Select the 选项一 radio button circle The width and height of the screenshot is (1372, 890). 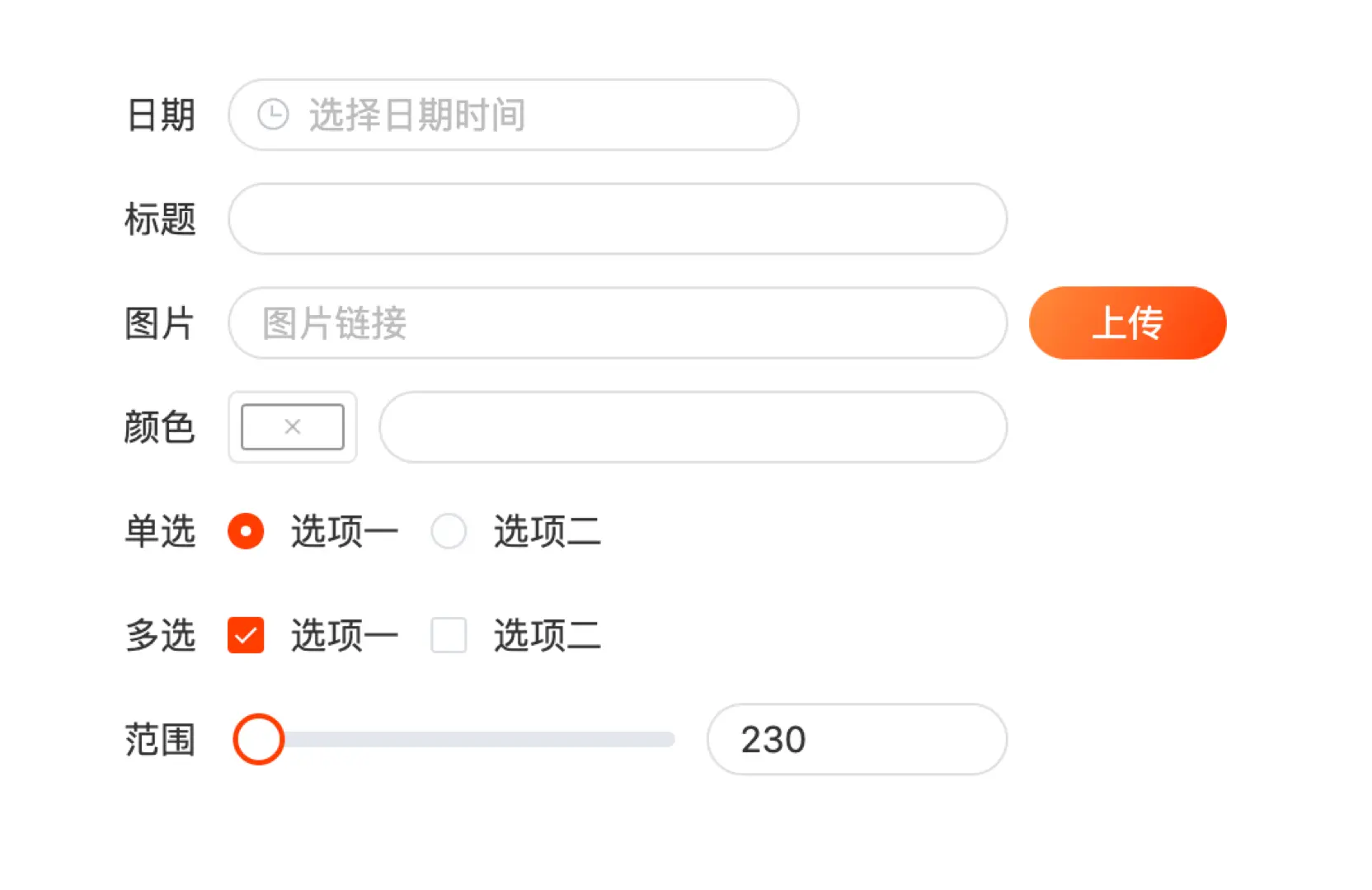pos(246,531)
